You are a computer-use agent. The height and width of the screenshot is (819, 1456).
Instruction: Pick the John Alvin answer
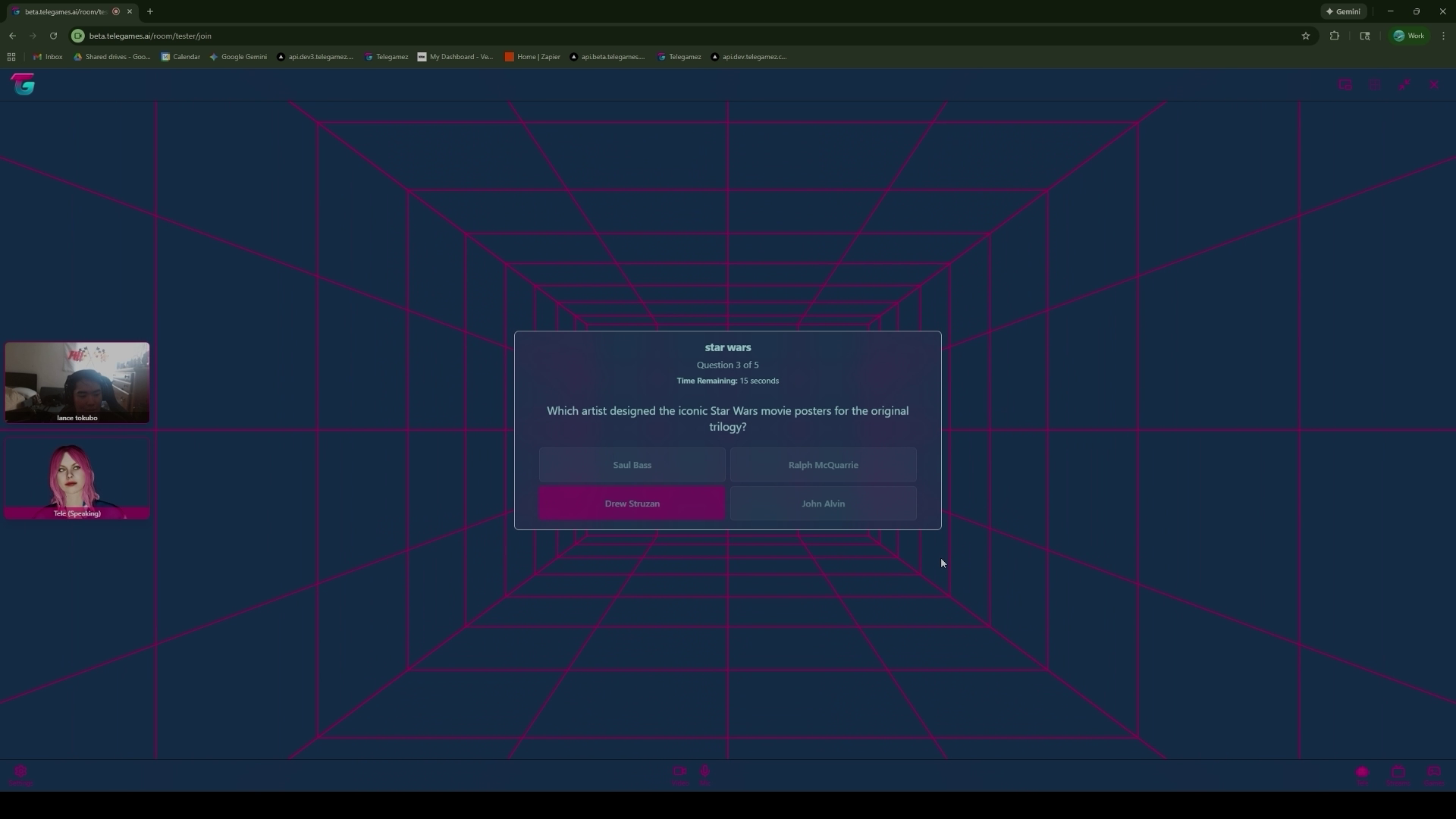pyautogui.click(x=823, y=504)
